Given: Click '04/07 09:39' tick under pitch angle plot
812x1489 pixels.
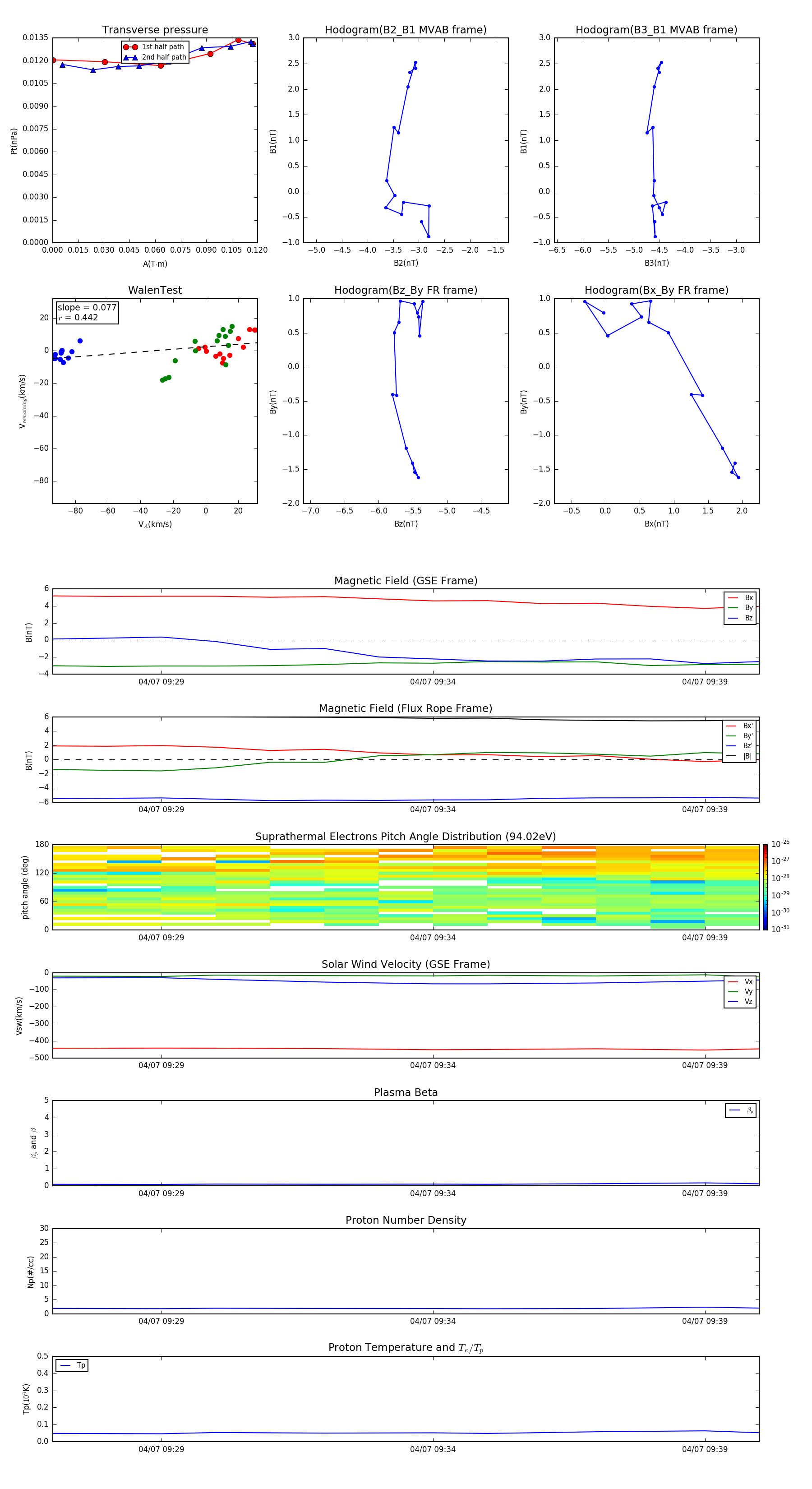Looking at the screenshot, I should 705,938.
